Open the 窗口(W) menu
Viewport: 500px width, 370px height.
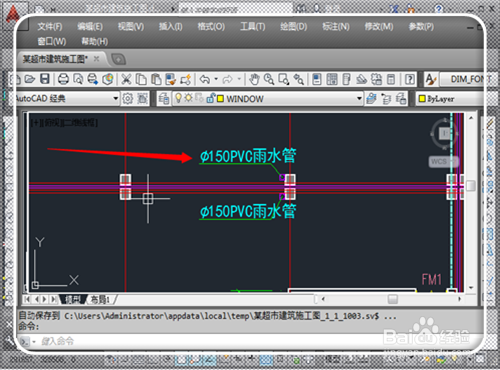[x=52, y=42]
